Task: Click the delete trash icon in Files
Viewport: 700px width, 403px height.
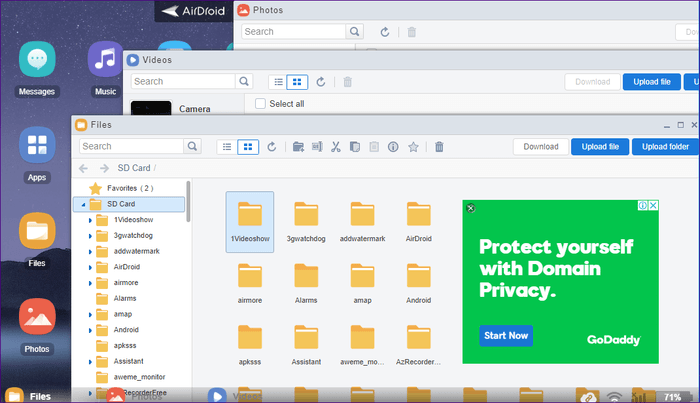Action: click(x=439, y=147)
